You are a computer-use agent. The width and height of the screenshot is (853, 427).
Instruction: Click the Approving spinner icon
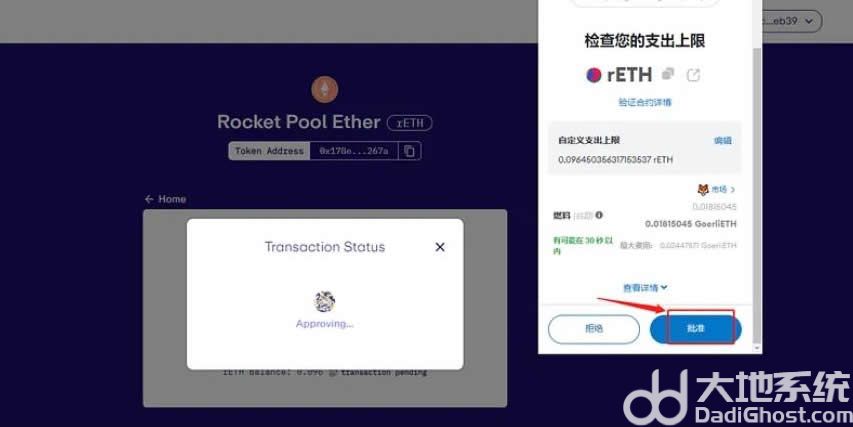pyautogui.click(x=325, y=301)
